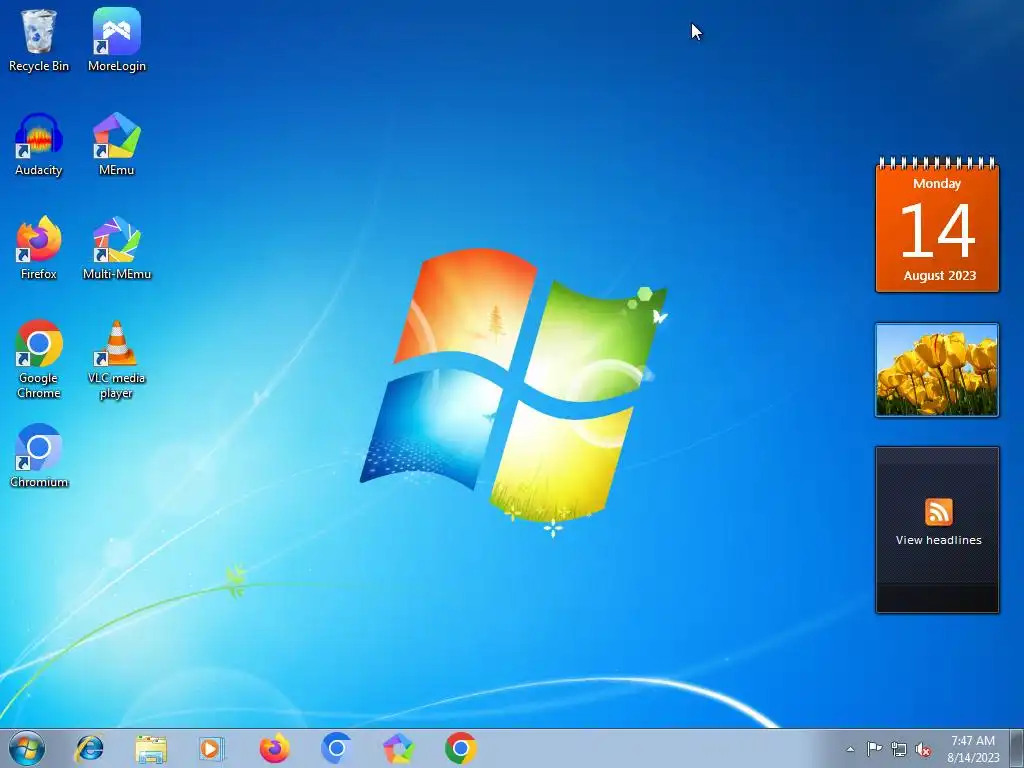Launch Internet Explorer from the taskbar

tap(89, 748)
